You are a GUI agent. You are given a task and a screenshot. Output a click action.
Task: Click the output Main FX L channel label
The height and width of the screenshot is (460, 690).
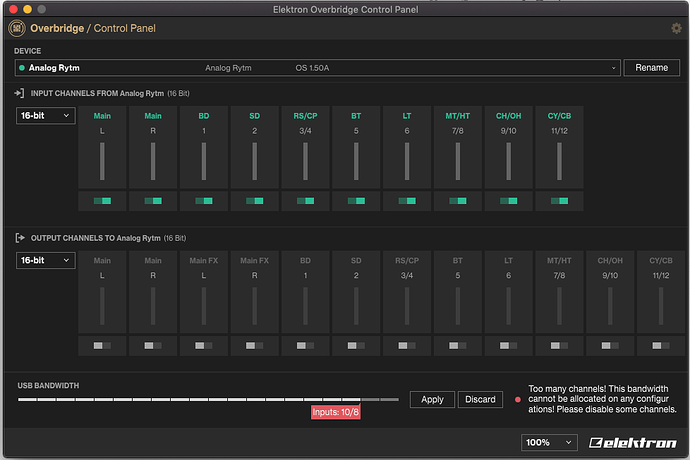(204, 261)
